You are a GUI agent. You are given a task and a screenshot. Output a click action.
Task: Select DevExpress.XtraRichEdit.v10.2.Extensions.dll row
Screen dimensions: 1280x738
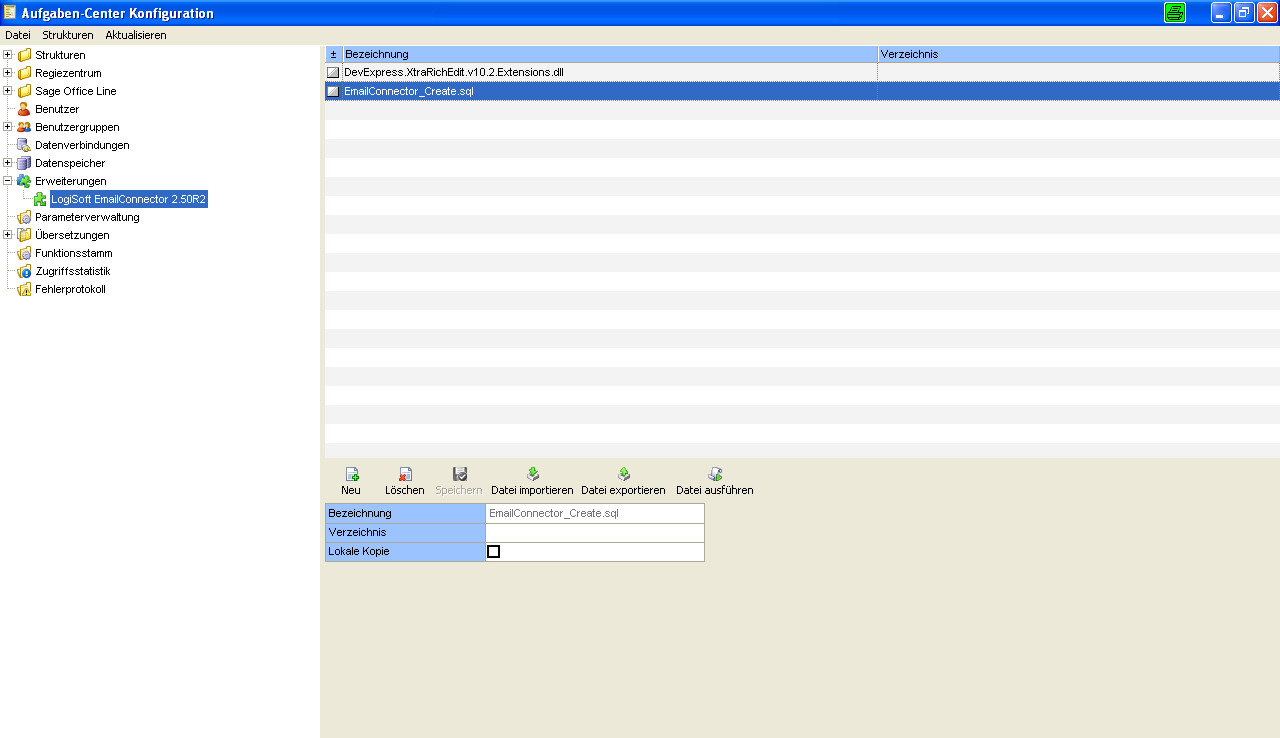click(802, 73)
